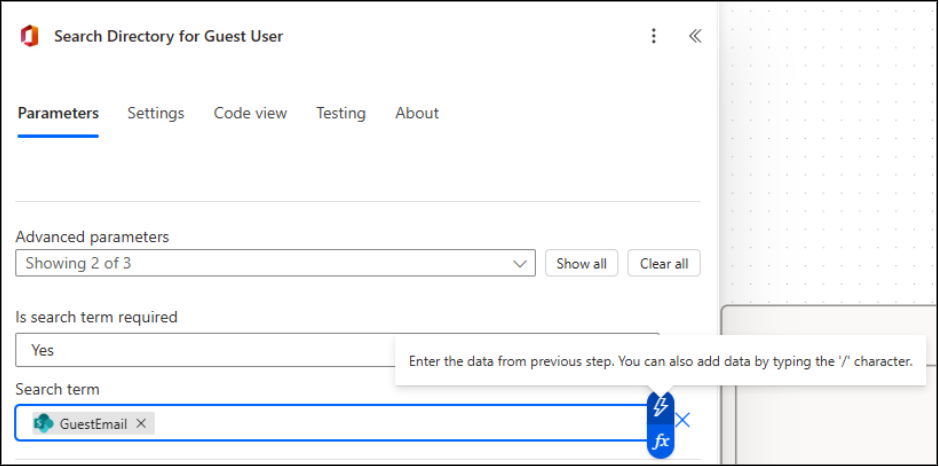Remove the Search term parameter with blue X
The height and width of the screenshot is (466, 939).
tap(683, 420)
